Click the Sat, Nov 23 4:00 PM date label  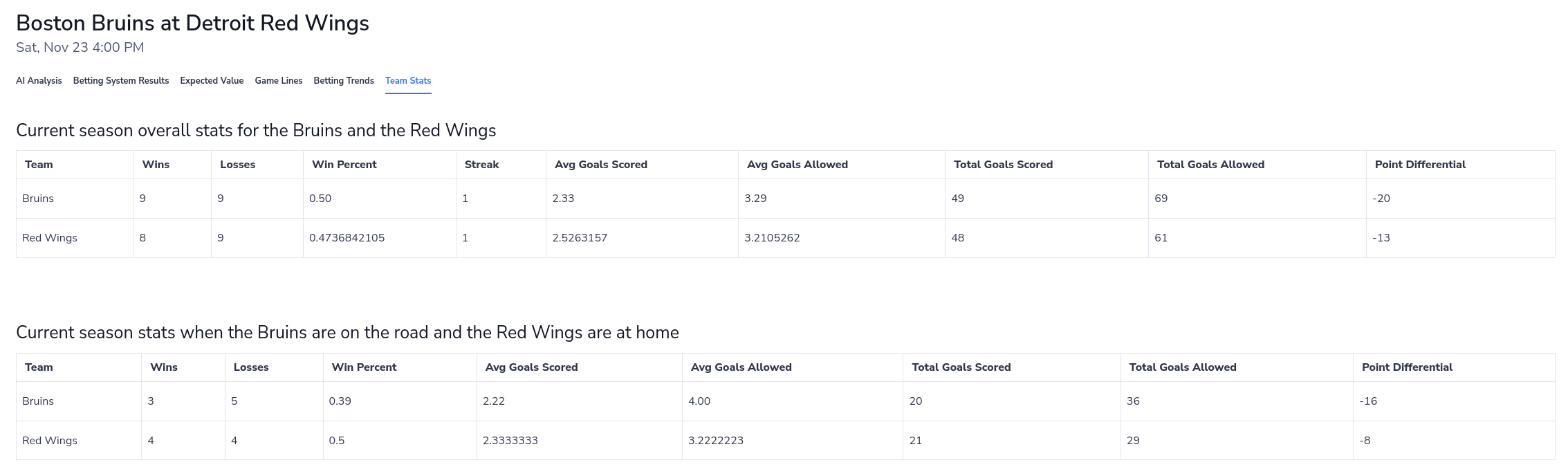(x=80, y=47)
